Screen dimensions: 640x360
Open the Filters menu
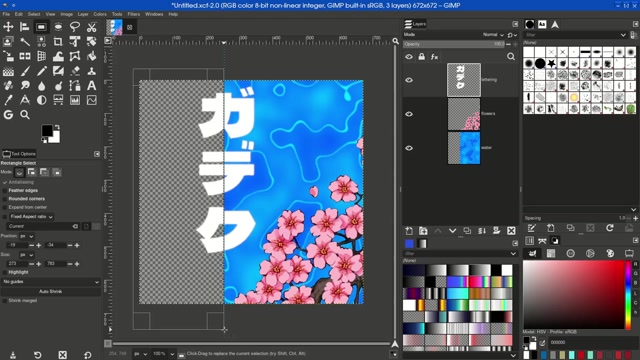133,14
